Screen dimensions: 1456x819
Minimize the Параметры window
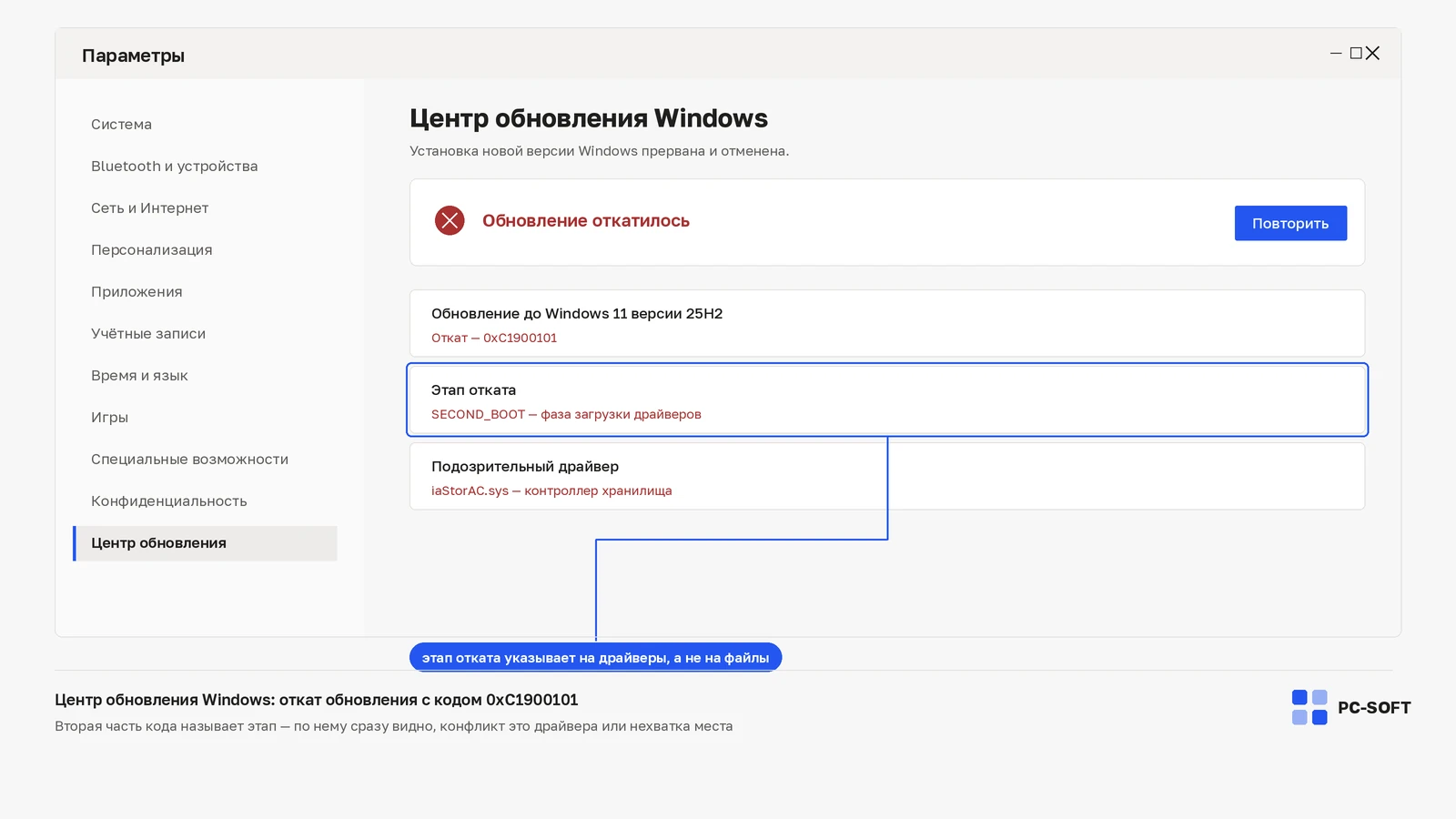click(x=1336, y=54)
